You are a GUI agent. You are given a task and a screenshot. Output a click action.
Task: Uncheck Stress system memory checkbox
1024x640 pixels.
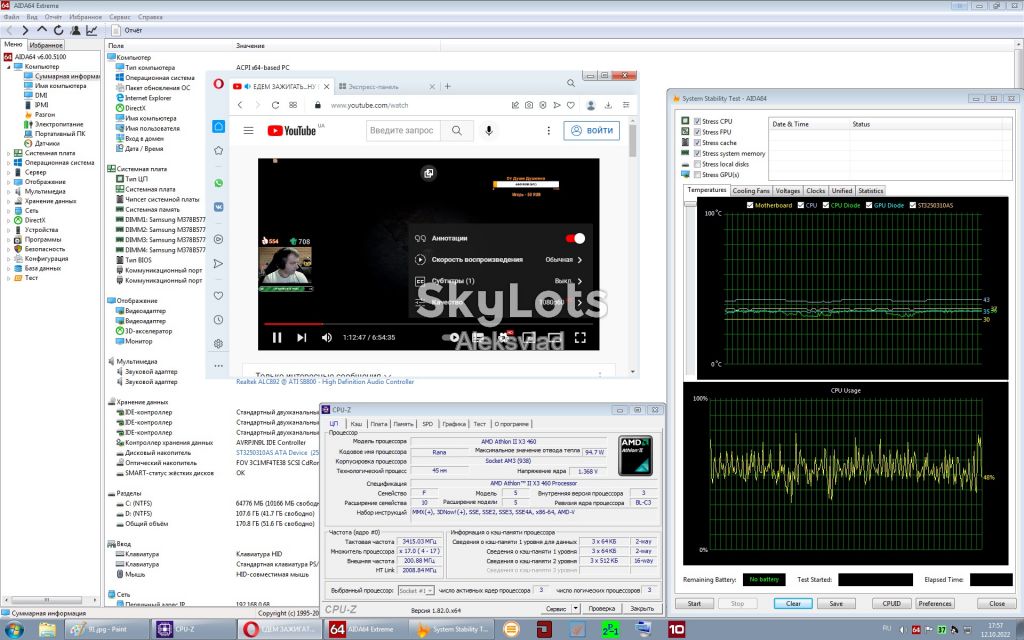(697, 153)
